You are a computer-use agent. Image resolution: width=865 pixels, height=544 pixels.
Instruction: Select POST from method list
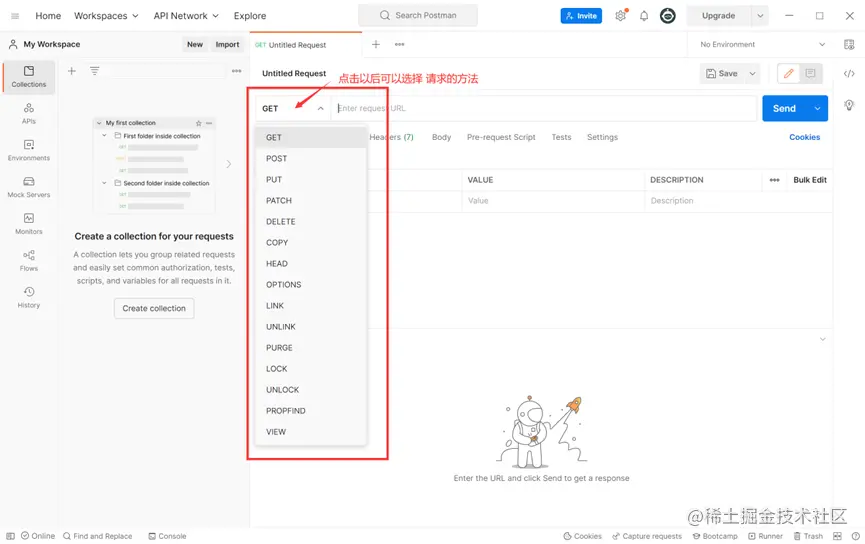pyautogui.click(x=311, y=158)
